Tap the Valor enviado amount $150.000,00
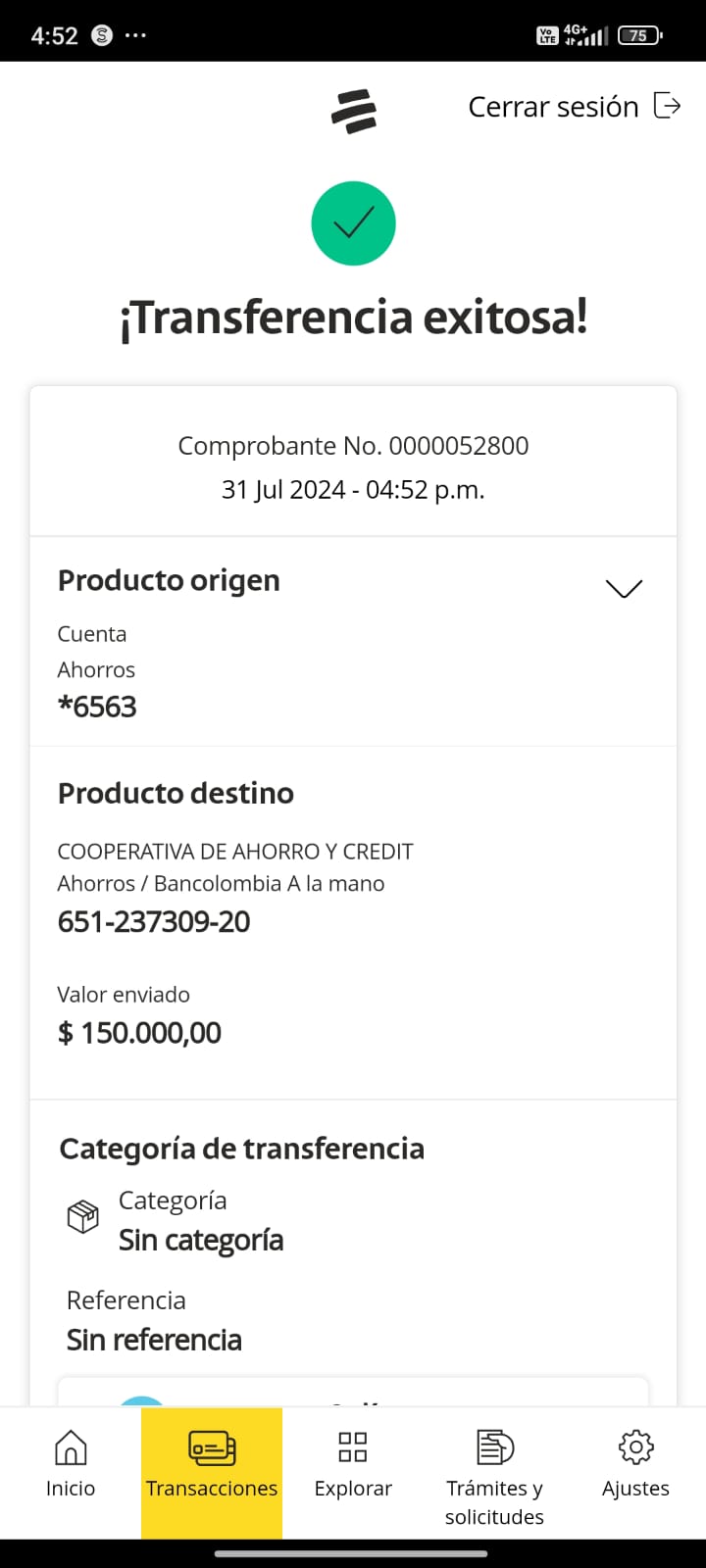 click(139, 1032)
